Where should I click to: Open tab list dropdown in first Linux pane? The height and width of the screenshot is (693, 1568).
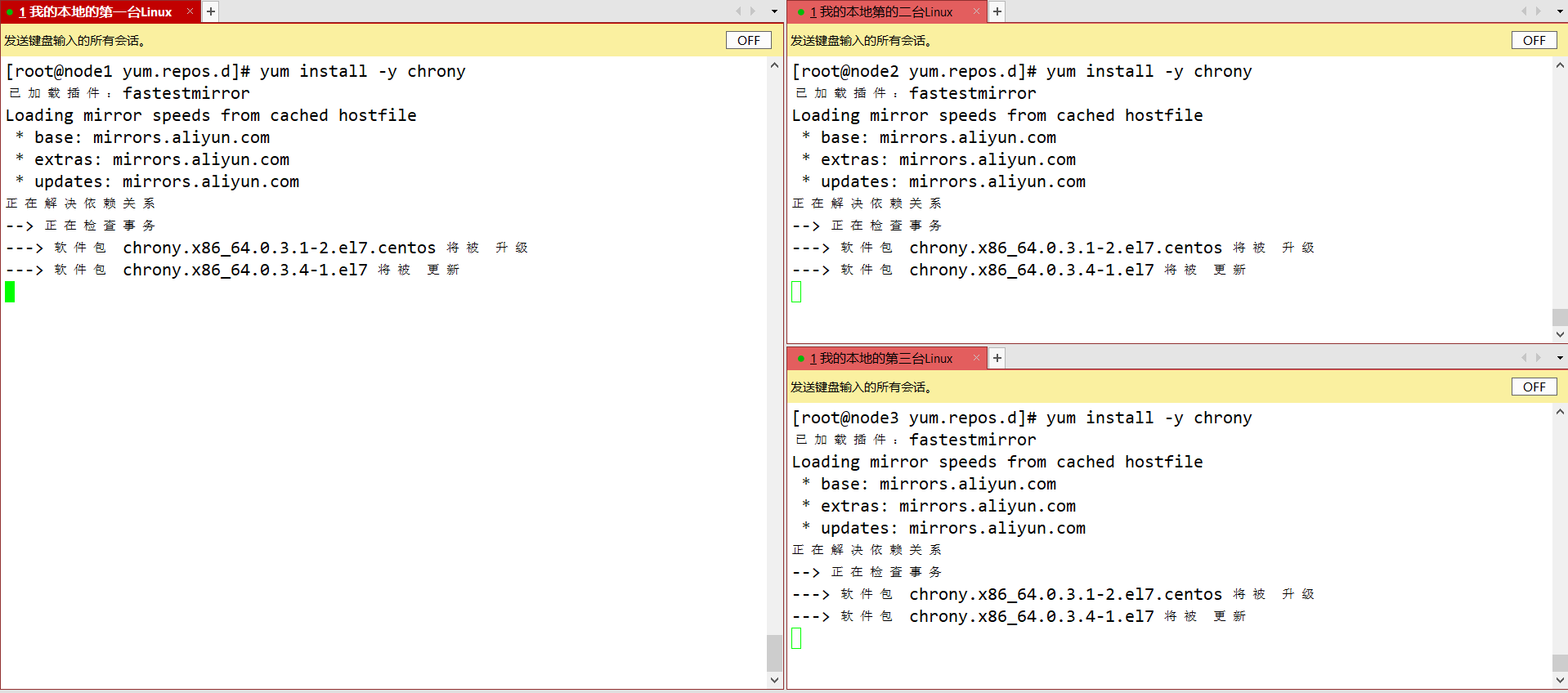(x=774, y=11)
